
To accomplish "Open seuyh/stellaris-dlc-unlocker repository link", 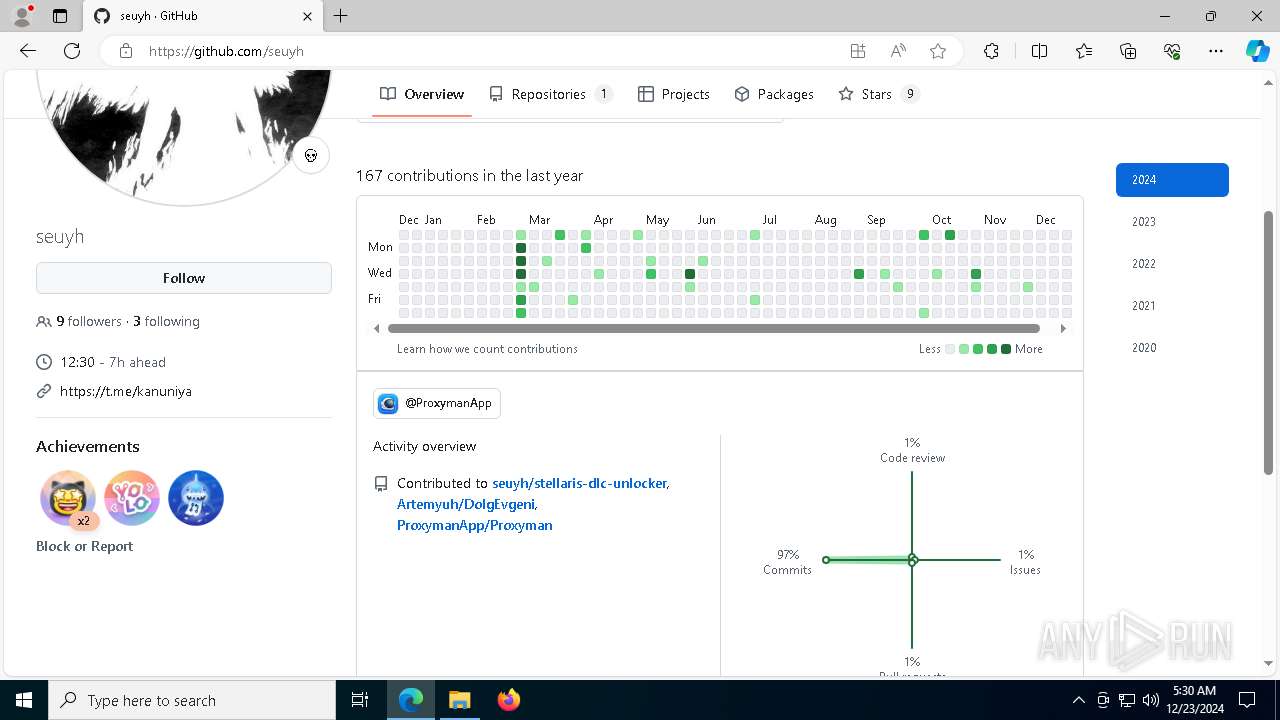I will (579, 483).
